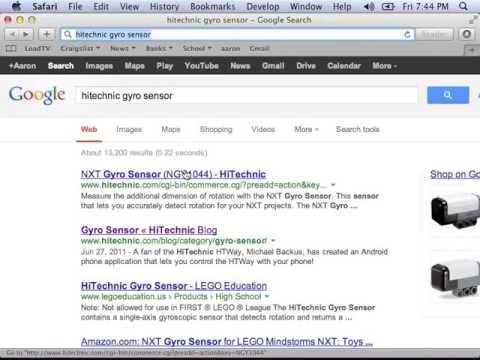Reload the page using the refresh icon
The width and height of the screenshot is (480, 360).
[407, 35]
